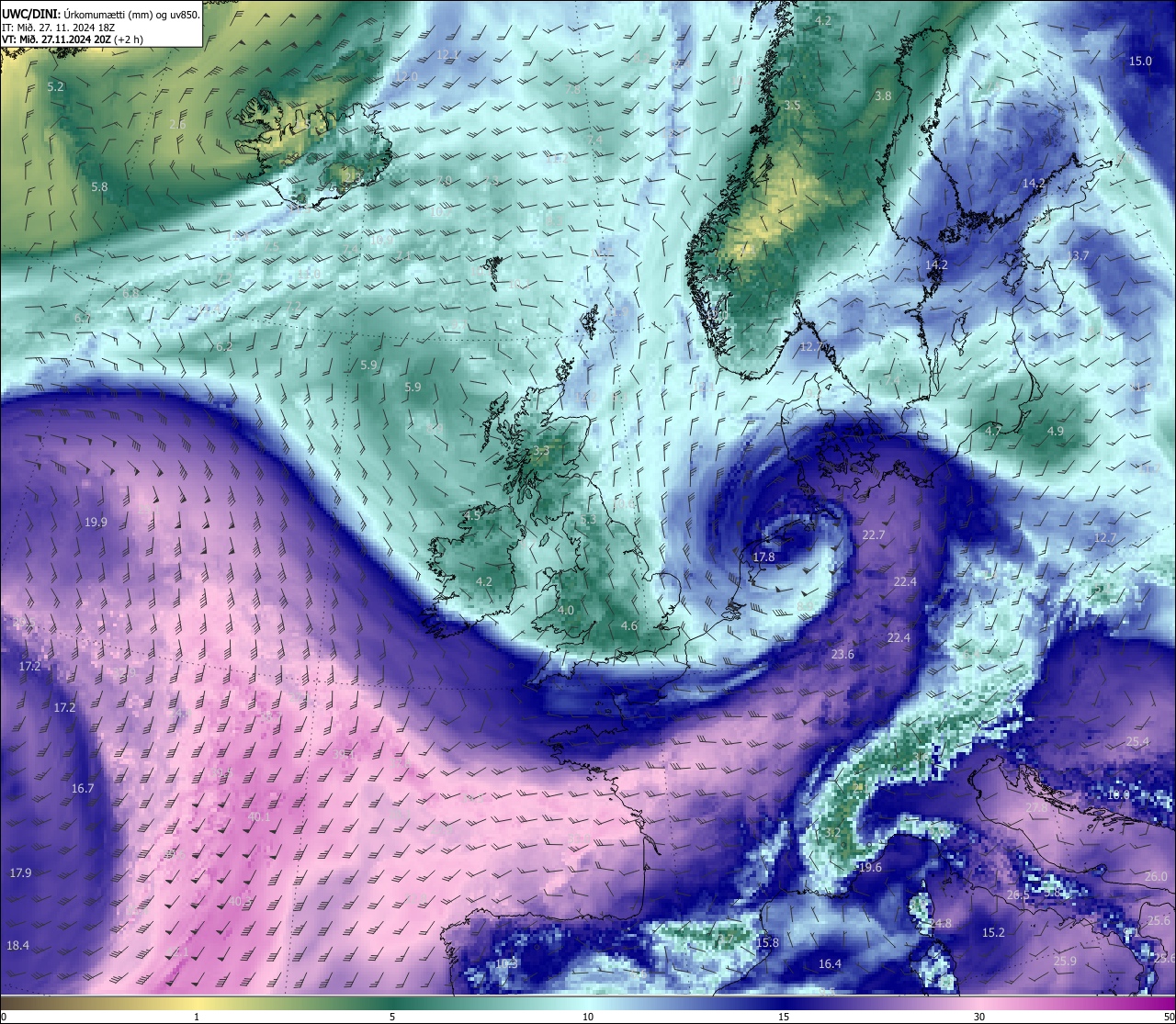Image resolution: width=1176 pixels, height=1024 pixels.
Task: Click the '24.8' value near Corsica
Action: pyautogui.click(x=941, y=923)
